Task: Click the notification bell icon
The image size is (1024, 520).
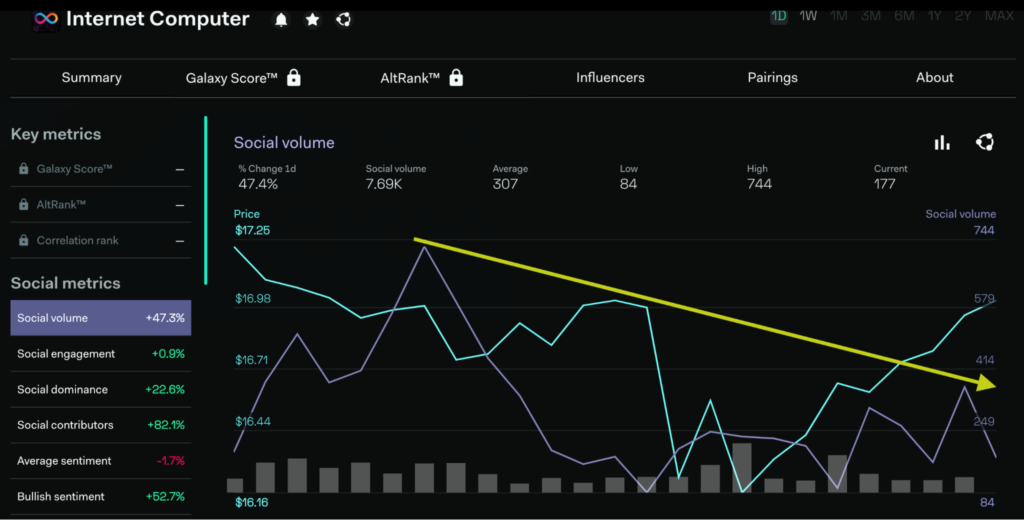Action: 281,20
